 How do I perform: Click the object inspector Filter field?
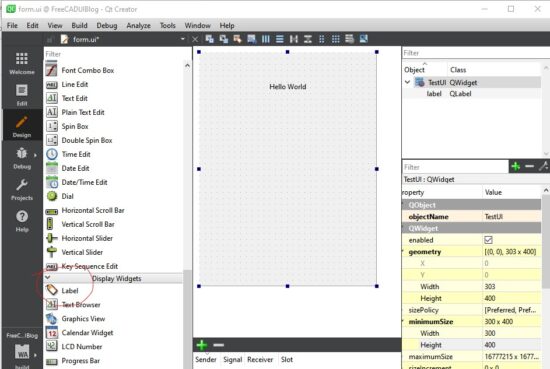click(x=476, y=53)
